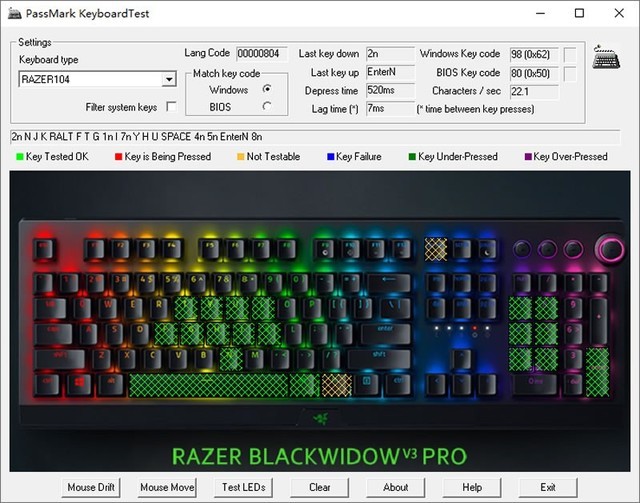Click the left Ctrl key on keyboard image
The width and height of the screenshot is (640, 503).
pyautogui.click(x=47, y=384)
